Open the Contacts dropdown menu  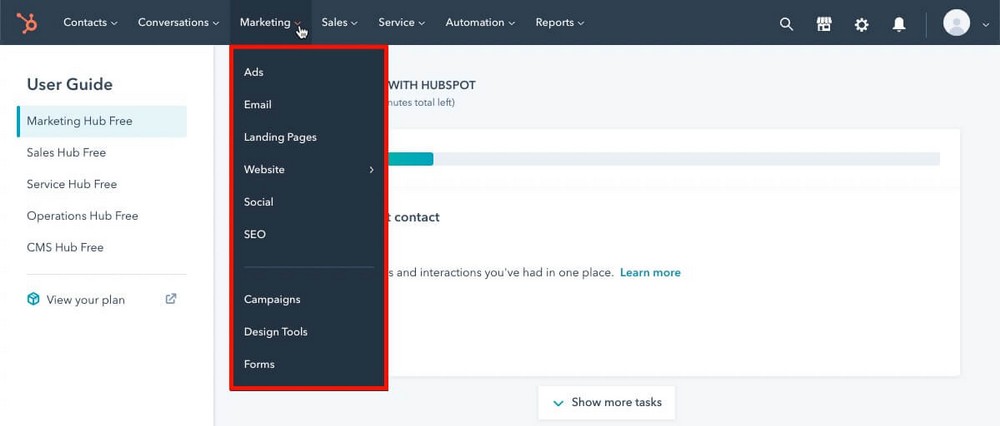tap(90, 22)
